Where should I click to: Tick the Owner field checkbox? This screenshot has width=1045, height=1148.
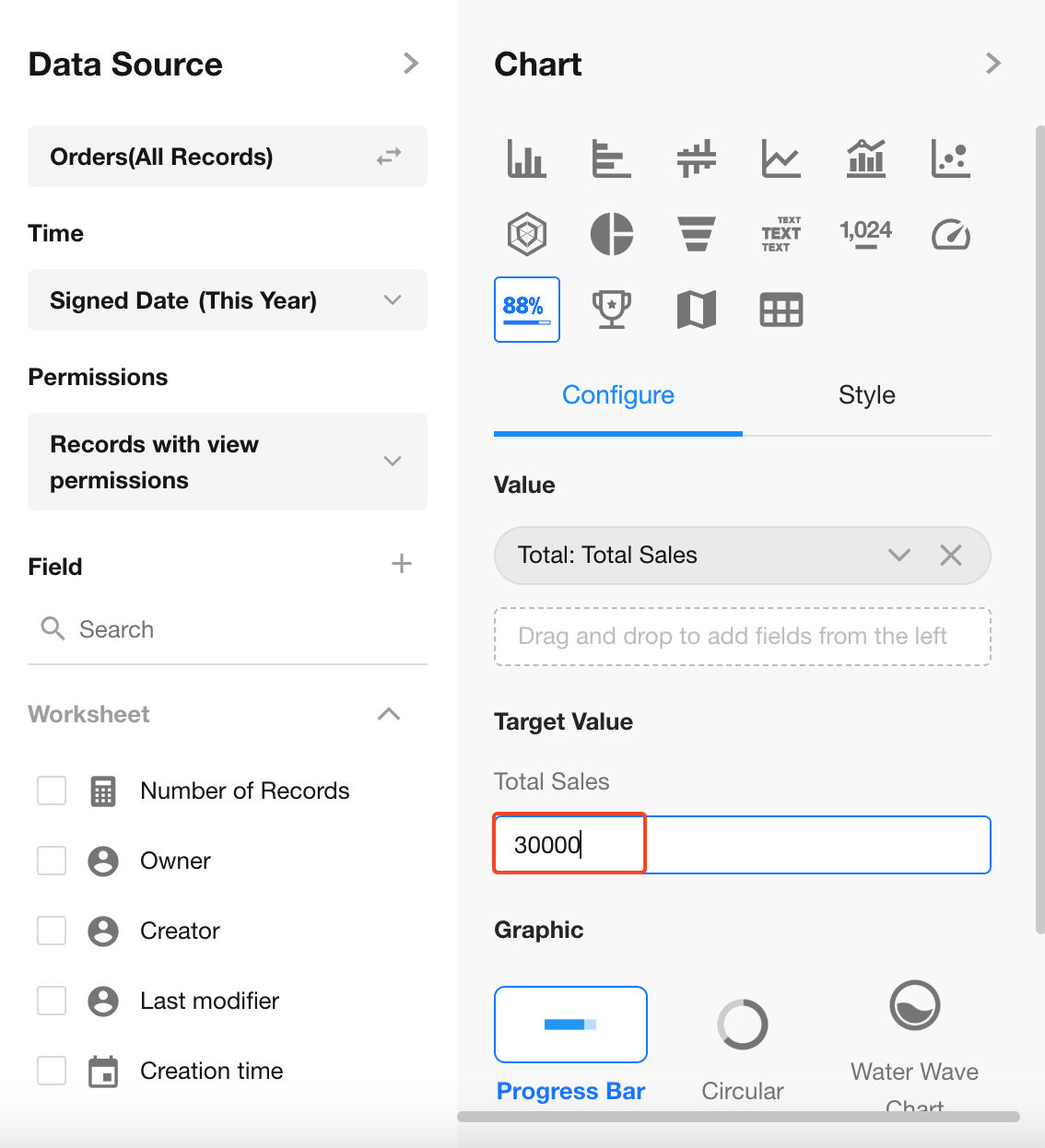coord(52,861)
